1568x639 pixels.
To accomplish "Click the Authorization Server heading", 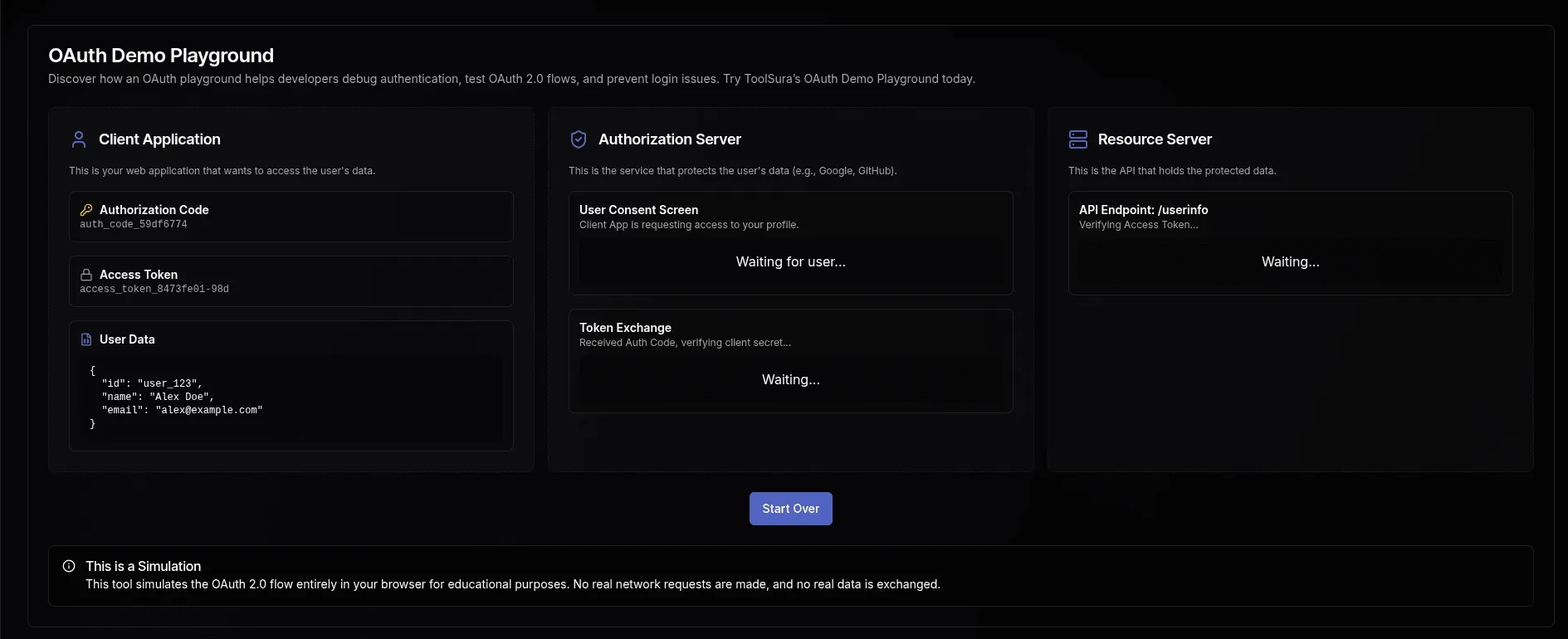I will click(670, 139).
